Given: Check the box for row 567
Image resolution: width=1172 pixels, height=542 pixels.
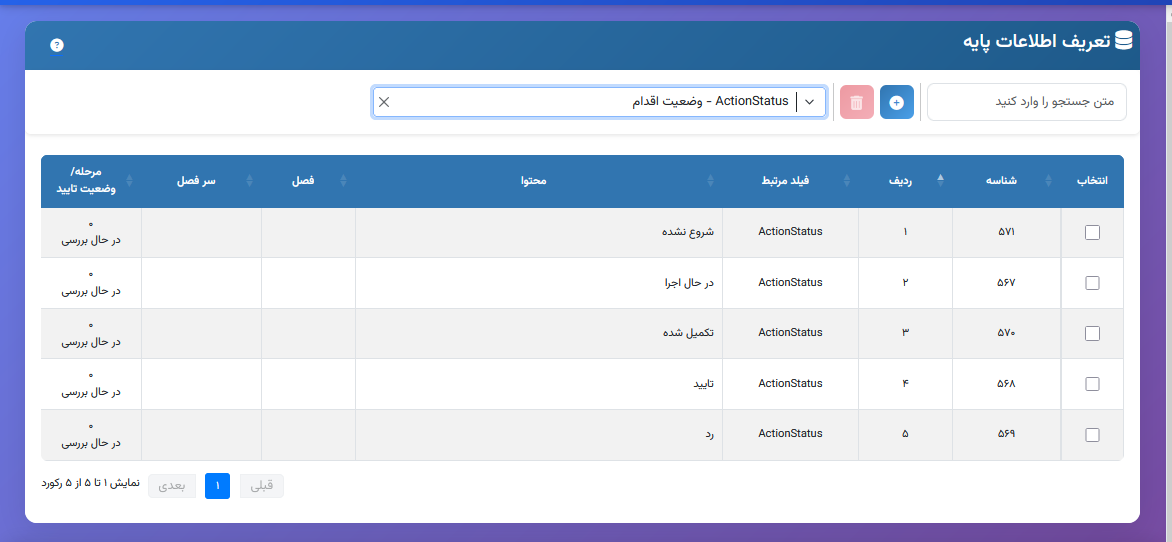Looking at the screenshot, I should 1092,283.
